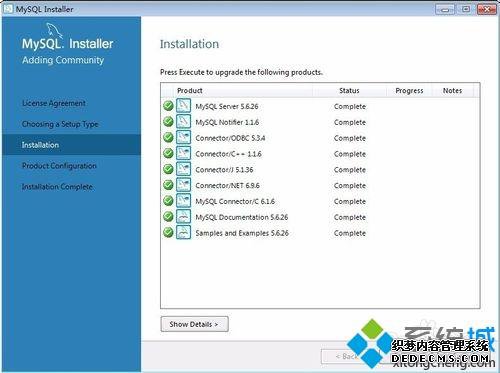Sort by the Status column header

click(x=349, y=91)
